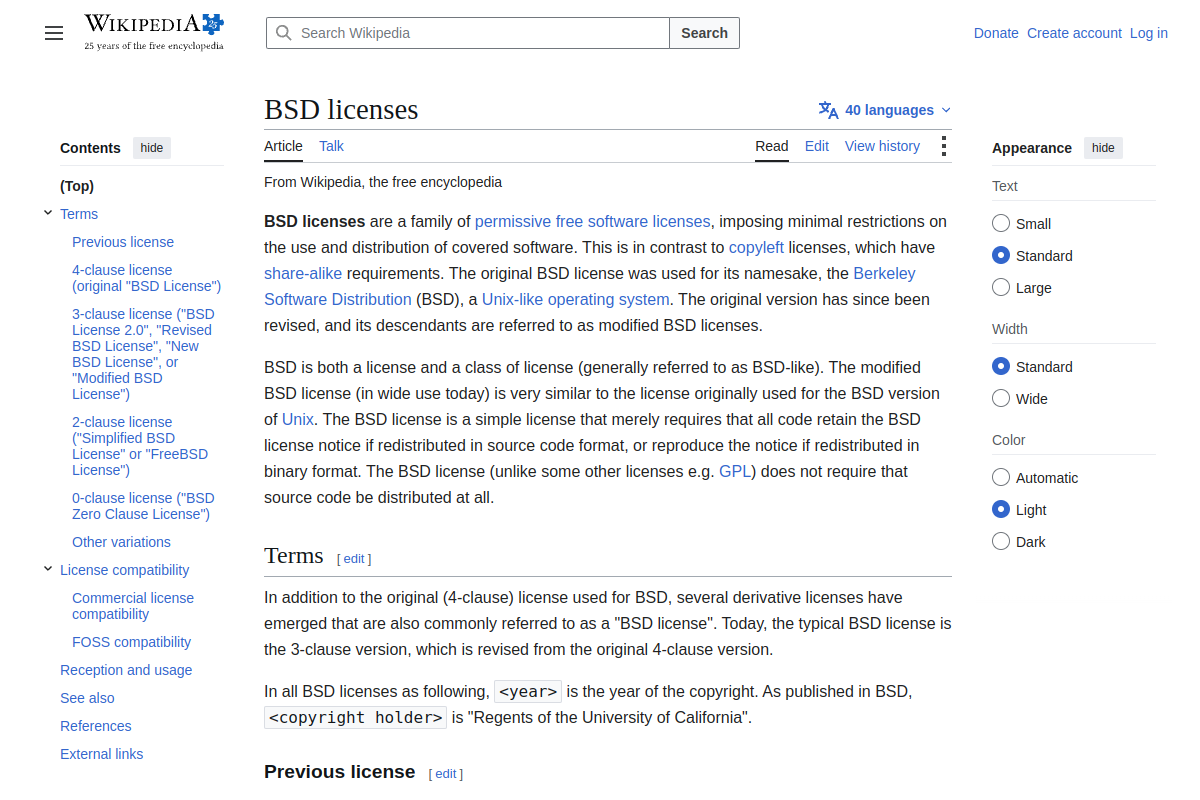Open the Edit tab
Screen dimensions: 1200x800
pos(817,146)
